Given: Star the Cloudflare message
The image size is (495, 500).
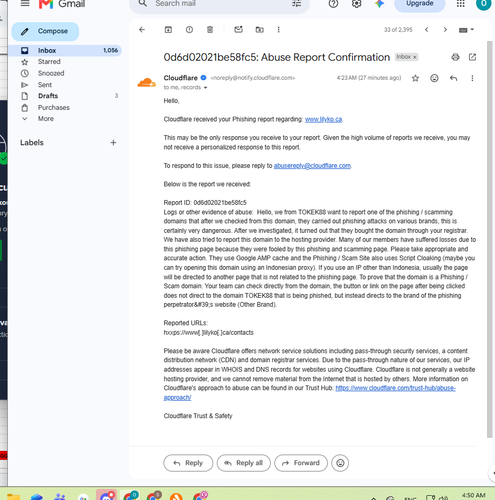Looking at the screenshot, I should pos(415,78).
